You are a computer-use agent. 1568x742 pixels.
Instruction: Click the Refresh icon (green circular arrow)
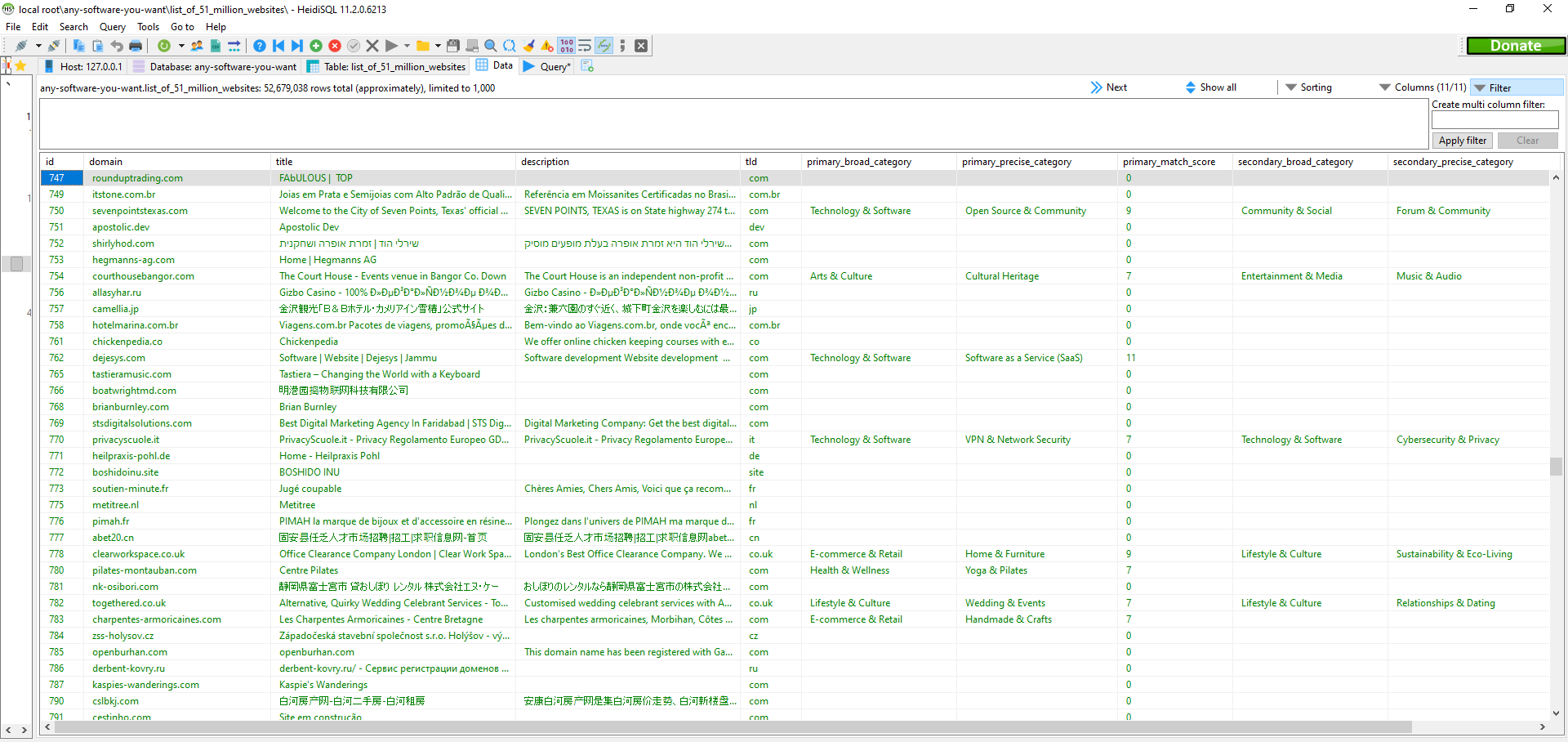(163, 46)
